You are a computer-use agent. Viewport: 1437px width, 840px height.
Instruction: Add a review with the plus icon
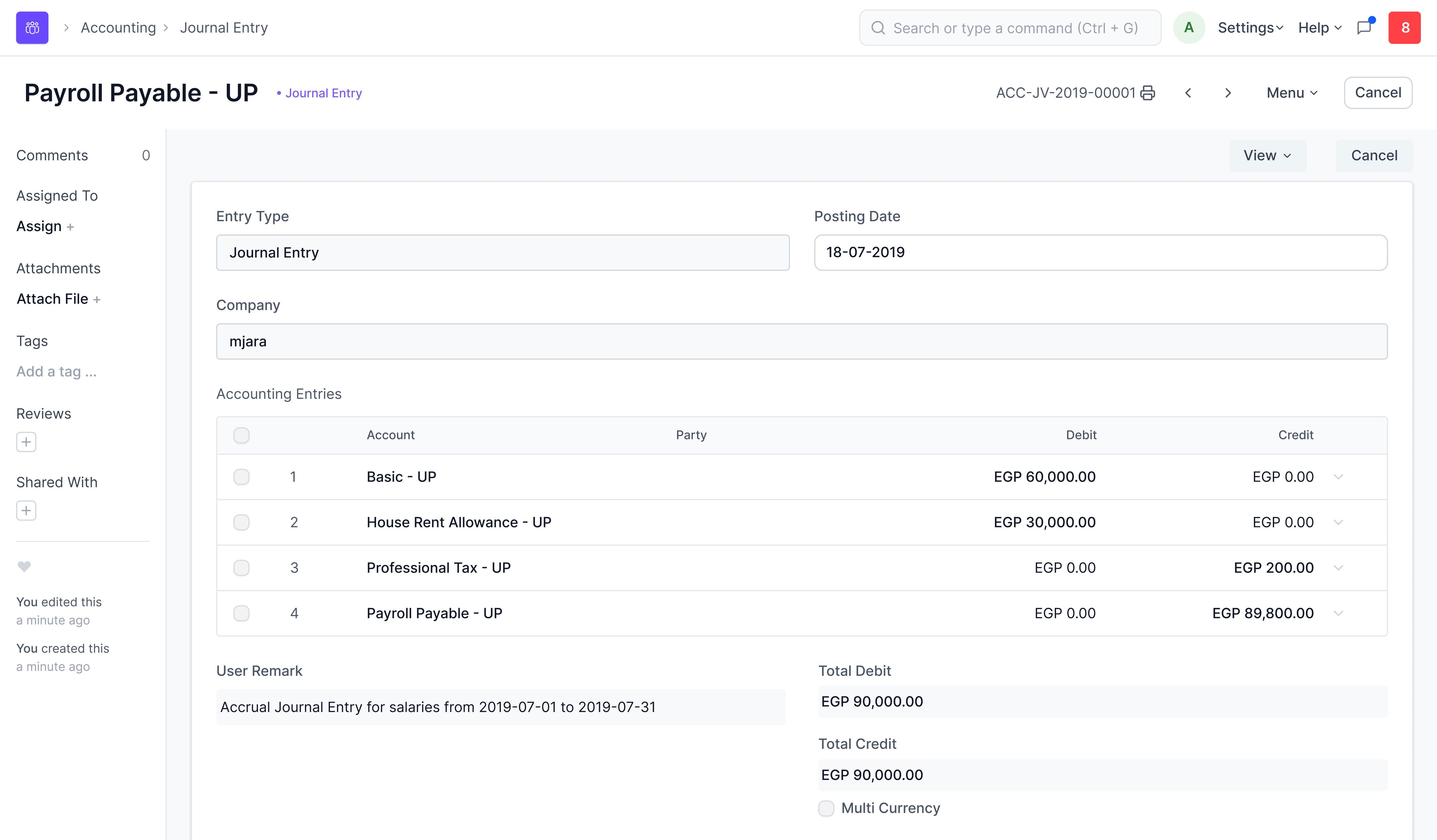(x=26, y=442)
